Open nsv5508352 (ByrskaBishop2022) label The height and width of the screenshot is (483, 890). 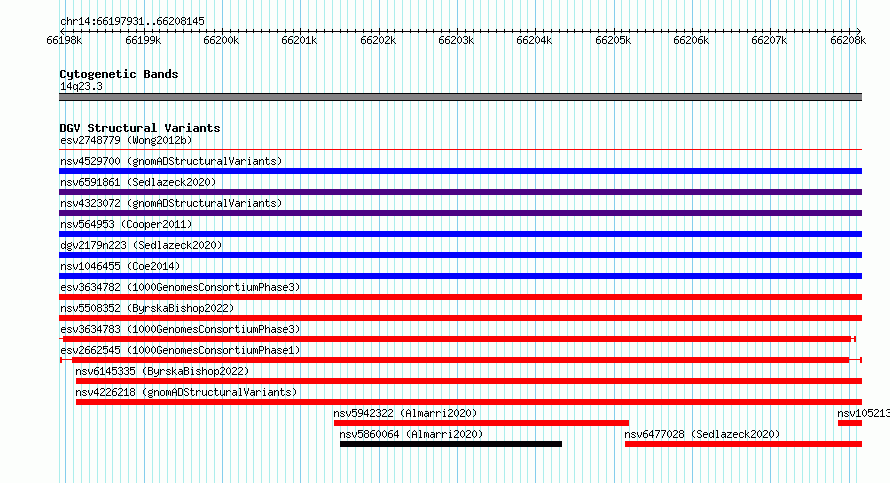[x=147, y=308]
